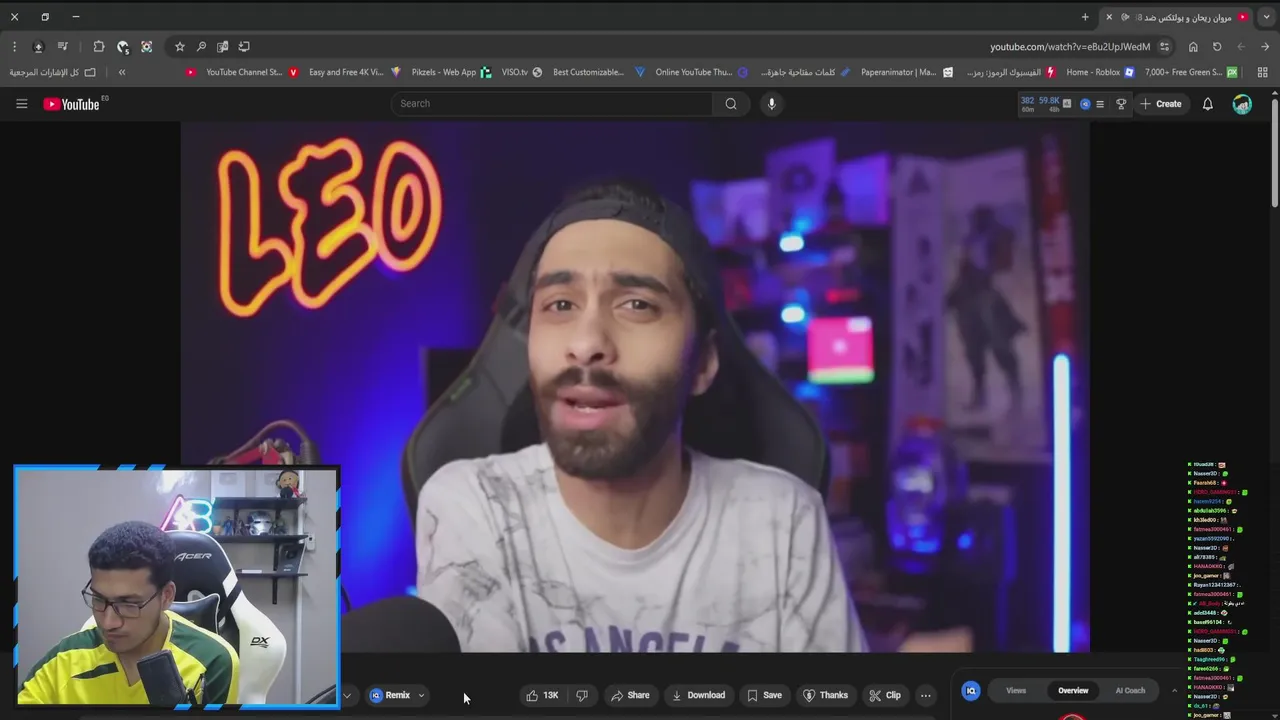Close the YouTube video tab

[1109, 17]
